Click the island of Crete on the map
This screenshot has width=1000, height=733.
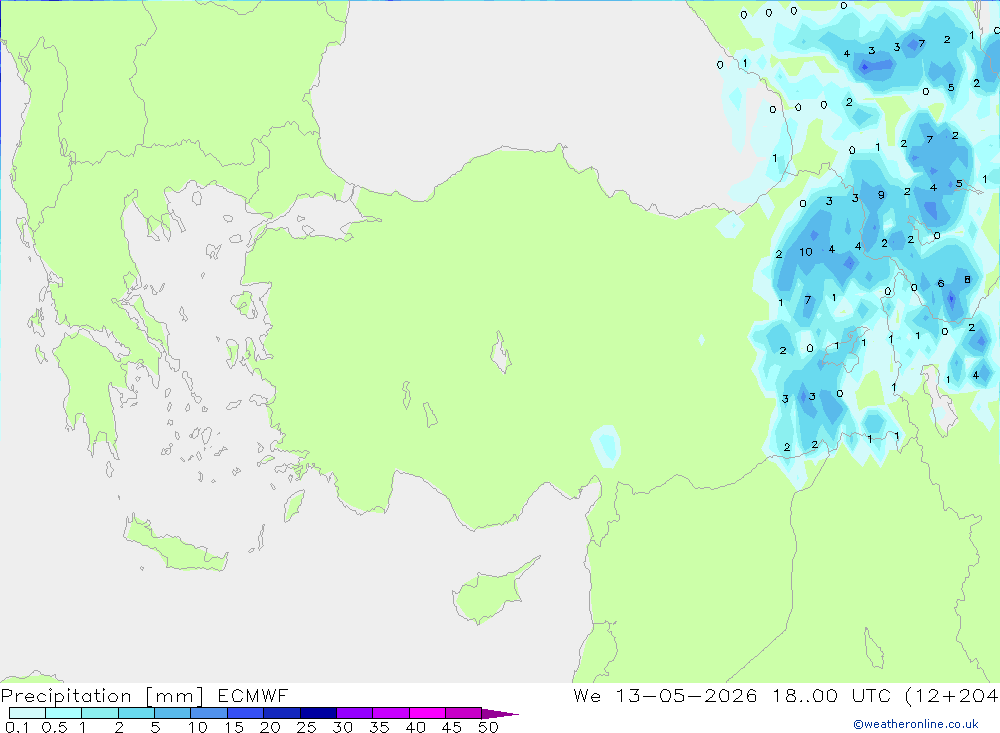pyautogui.click(x=175, y=544)
